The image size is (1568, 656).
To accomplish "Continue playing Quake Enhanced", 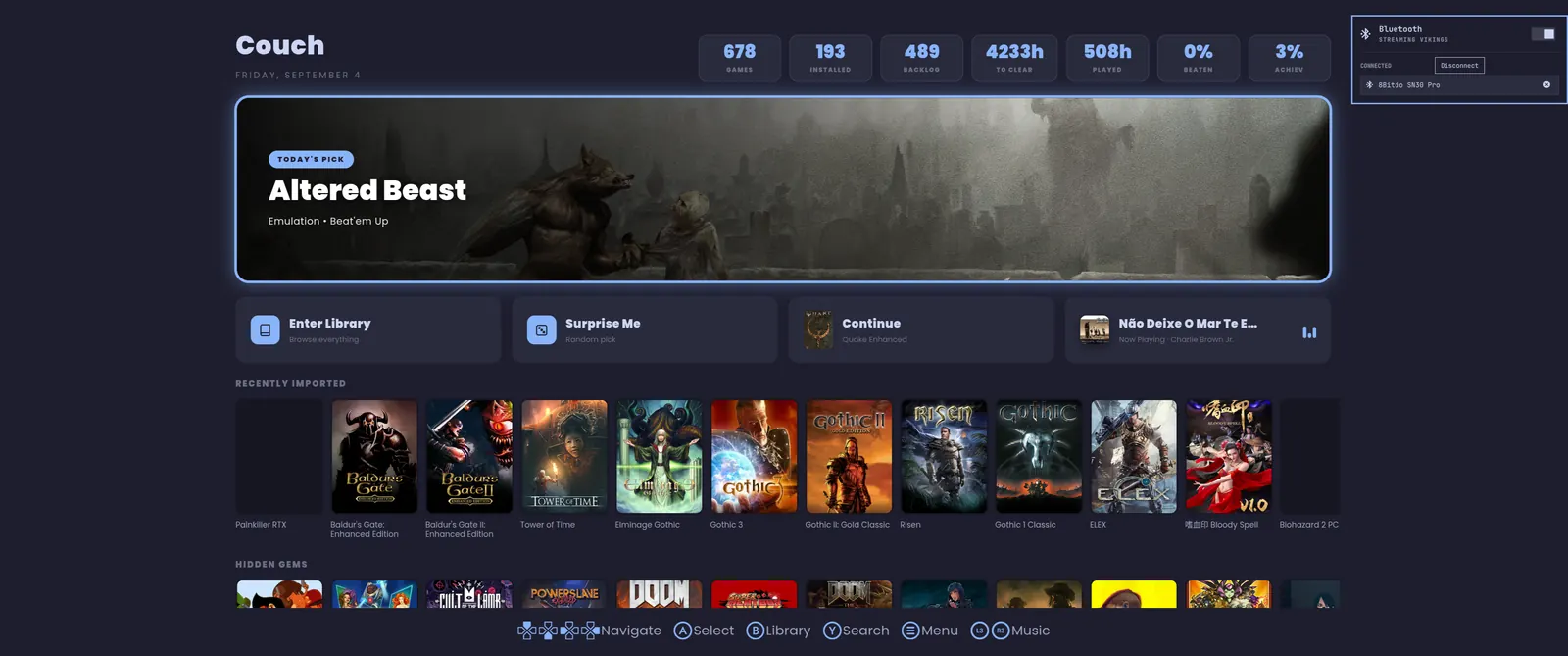I will coord(921,330).
